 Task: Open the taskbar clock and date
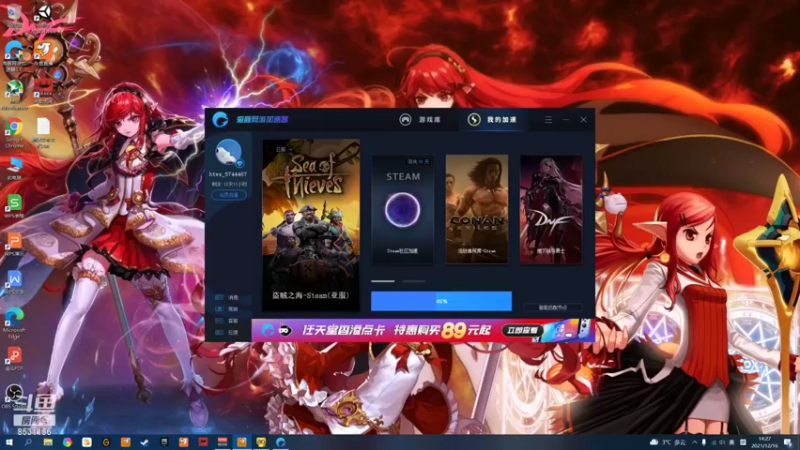(764, 442)
